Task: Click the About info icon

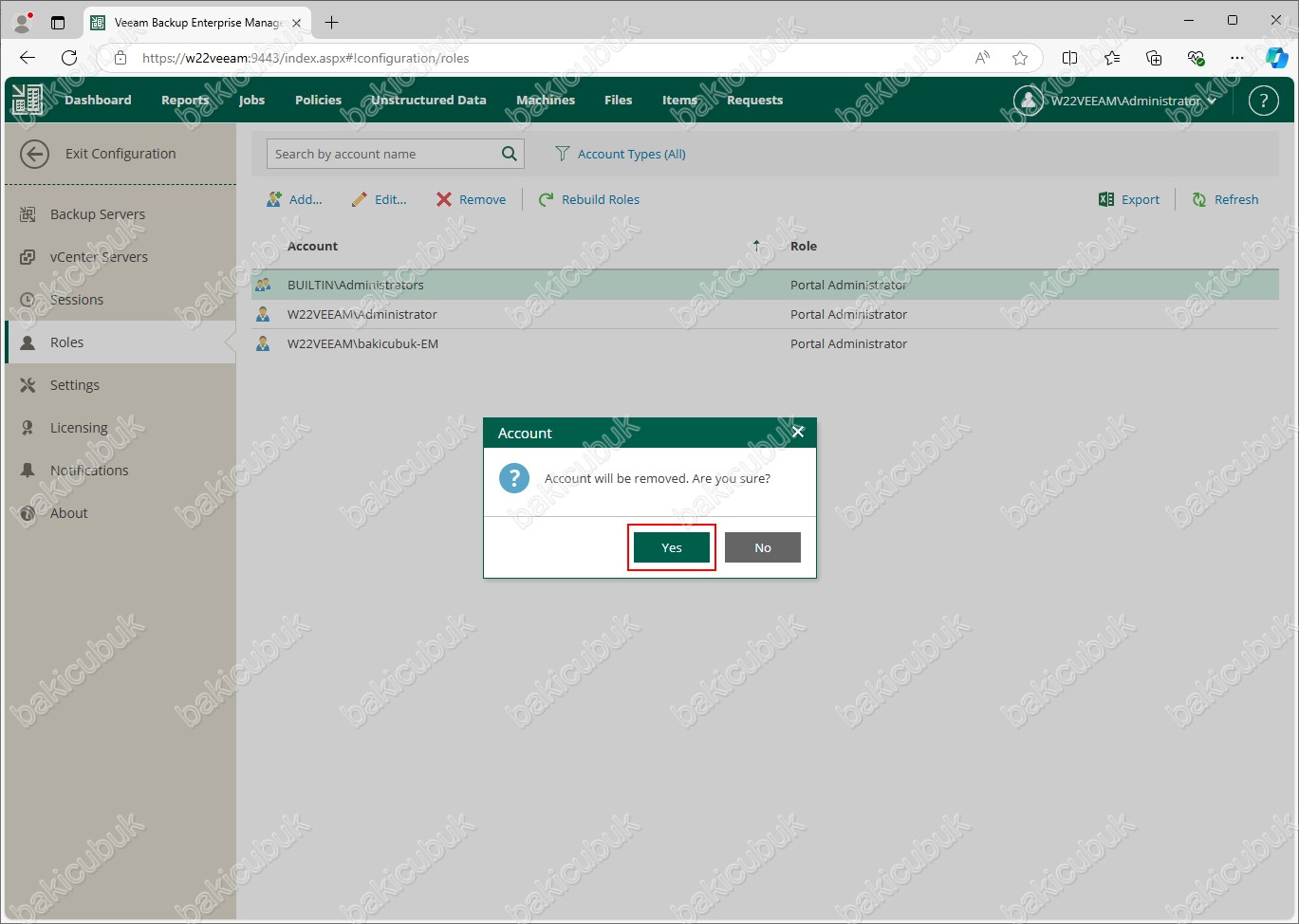Action: point(28,513)
